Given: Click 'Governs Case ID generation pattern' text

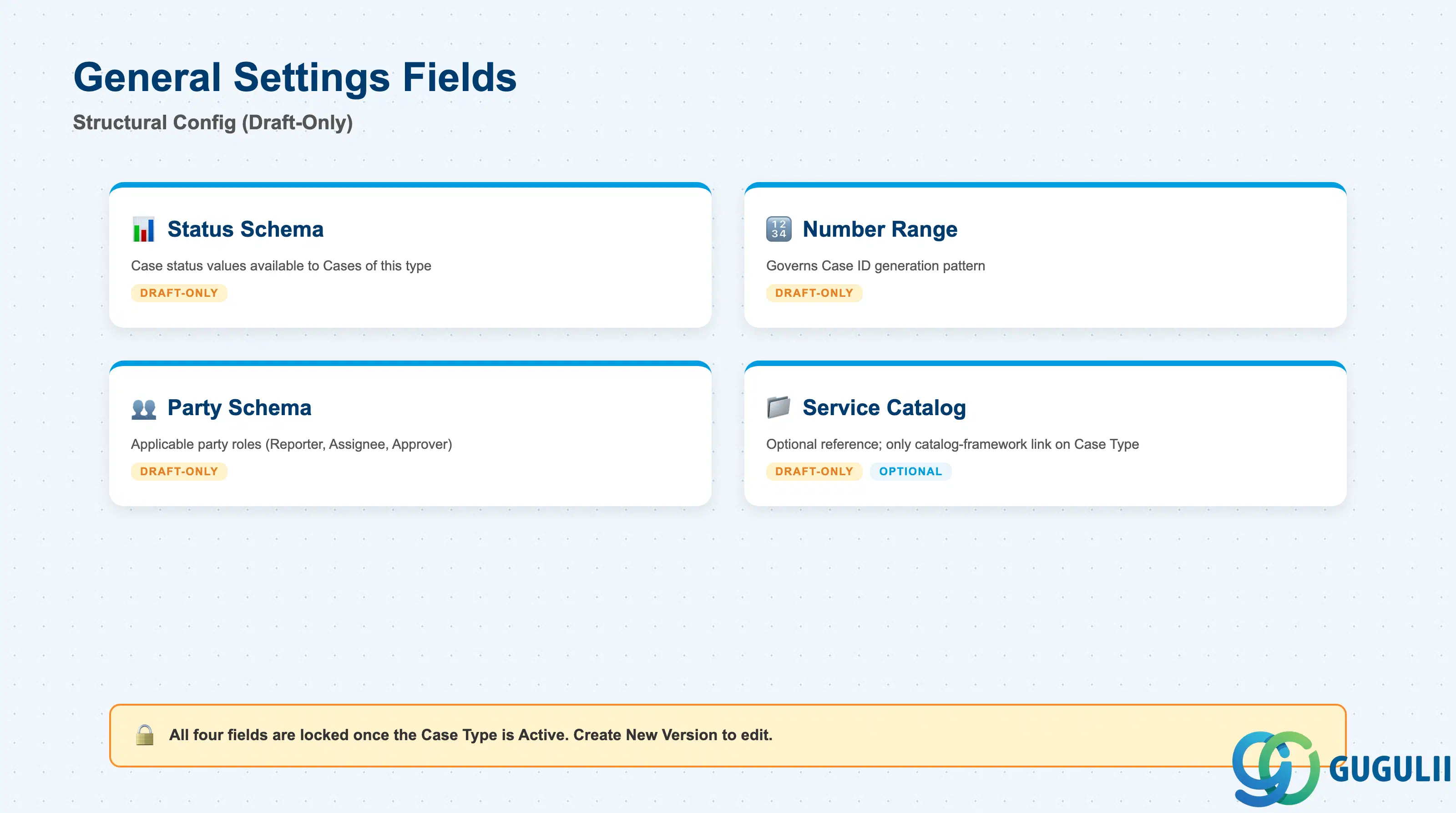Looking at the screenshot, I should [x=875, y=266].
